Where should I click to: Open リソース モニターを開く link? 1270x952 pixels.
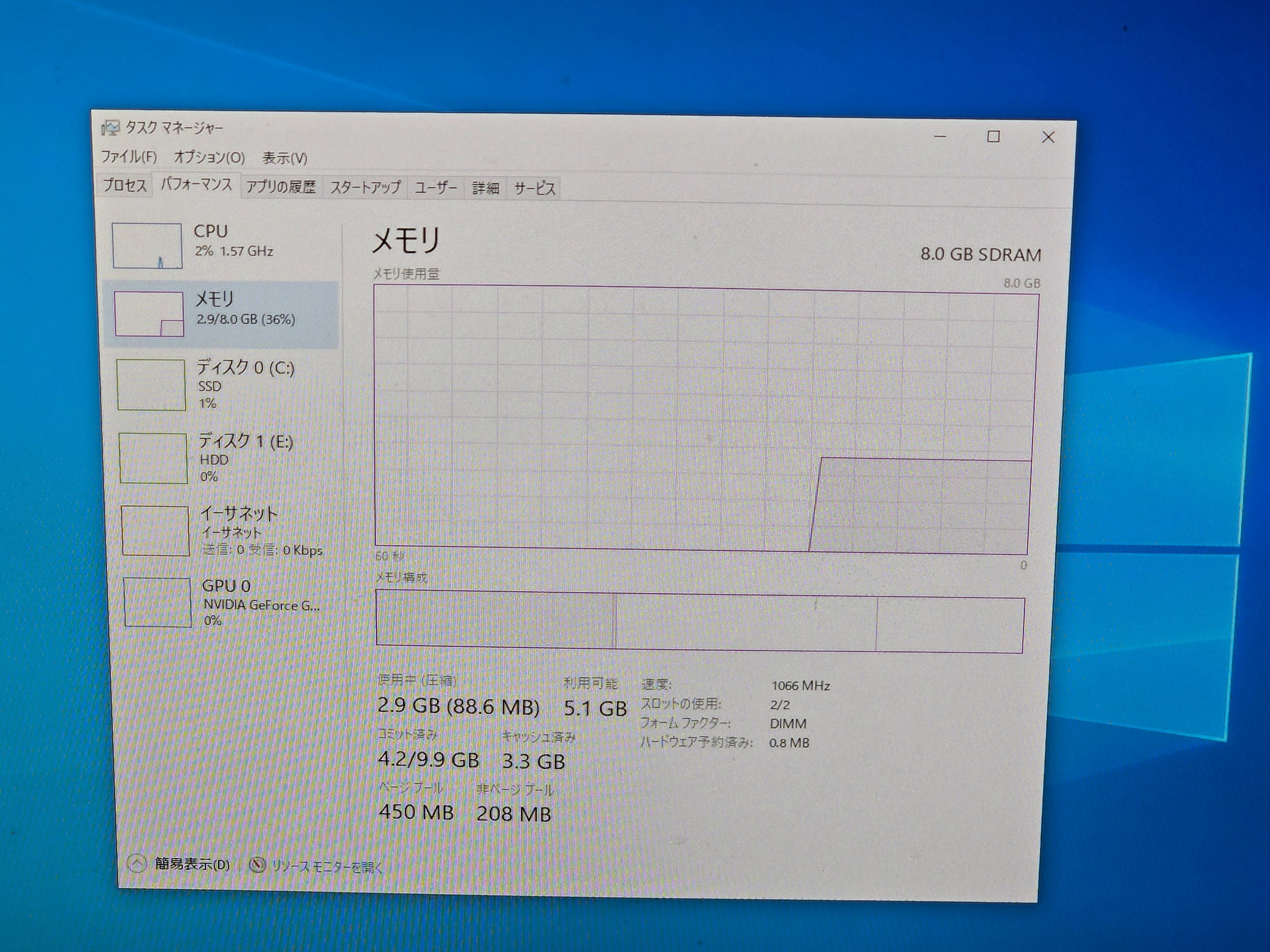(327, 867)
